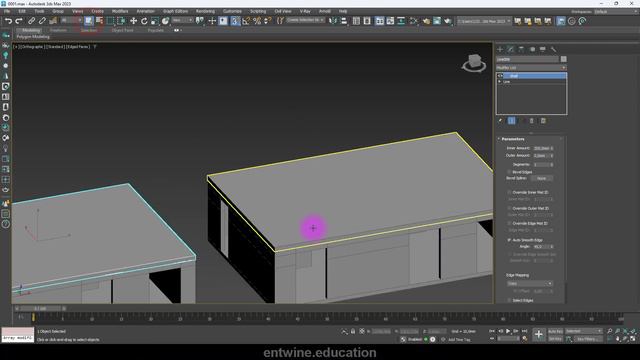Pick the Rectangular Selection Region tool

pos(110,21)
